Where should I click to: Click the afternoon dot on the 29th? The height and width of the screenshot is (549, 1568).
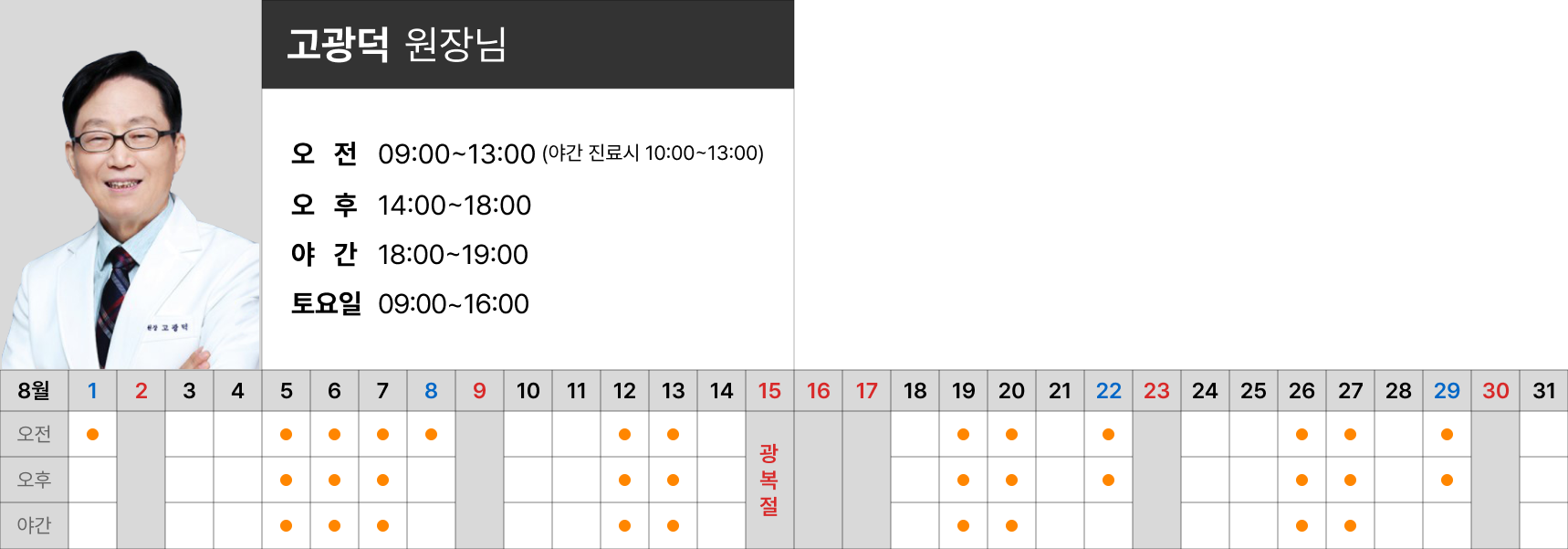click(x=1447, y=480)
